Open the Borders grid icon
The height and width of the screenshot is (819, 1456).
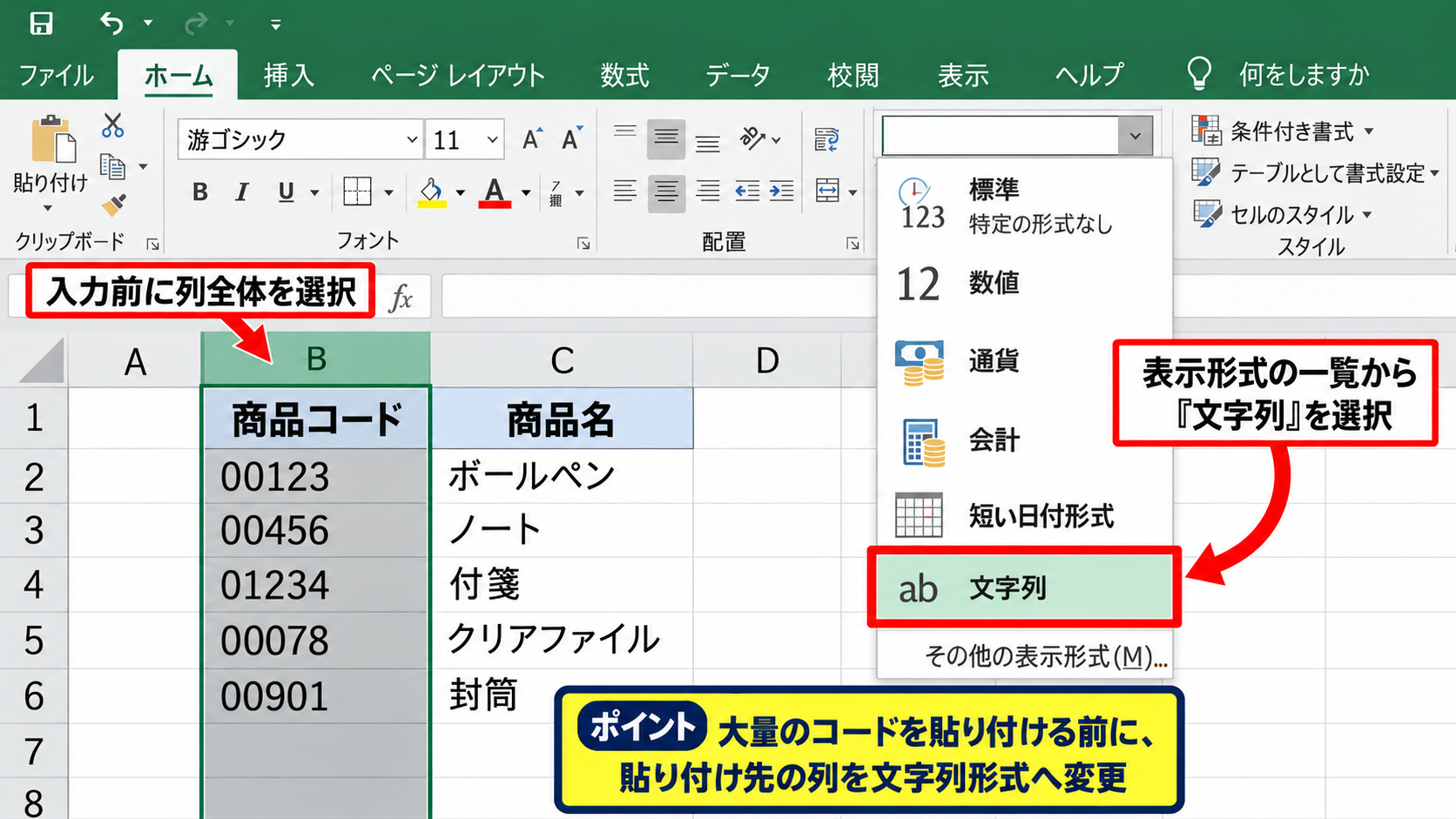pos(357,191)
